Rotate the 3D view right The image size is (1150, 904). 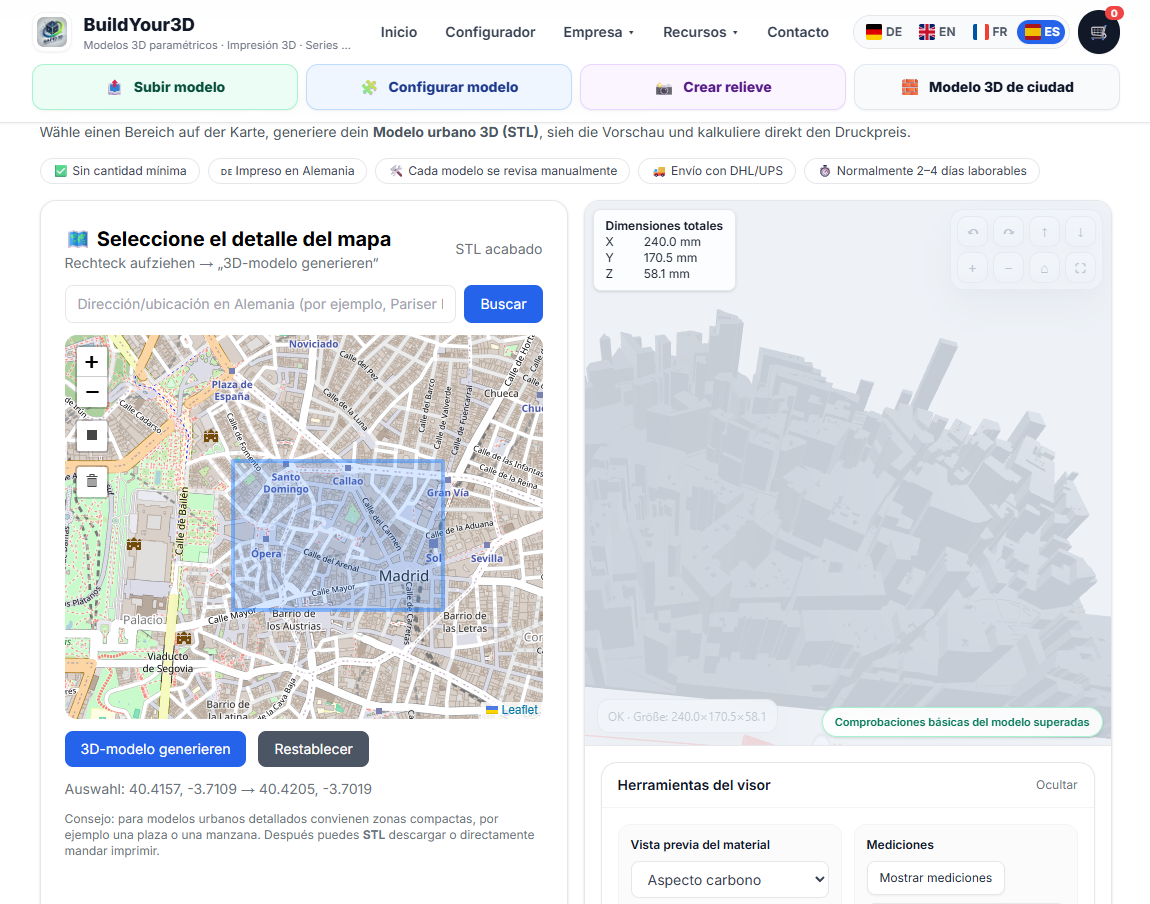pos(1008,232)
